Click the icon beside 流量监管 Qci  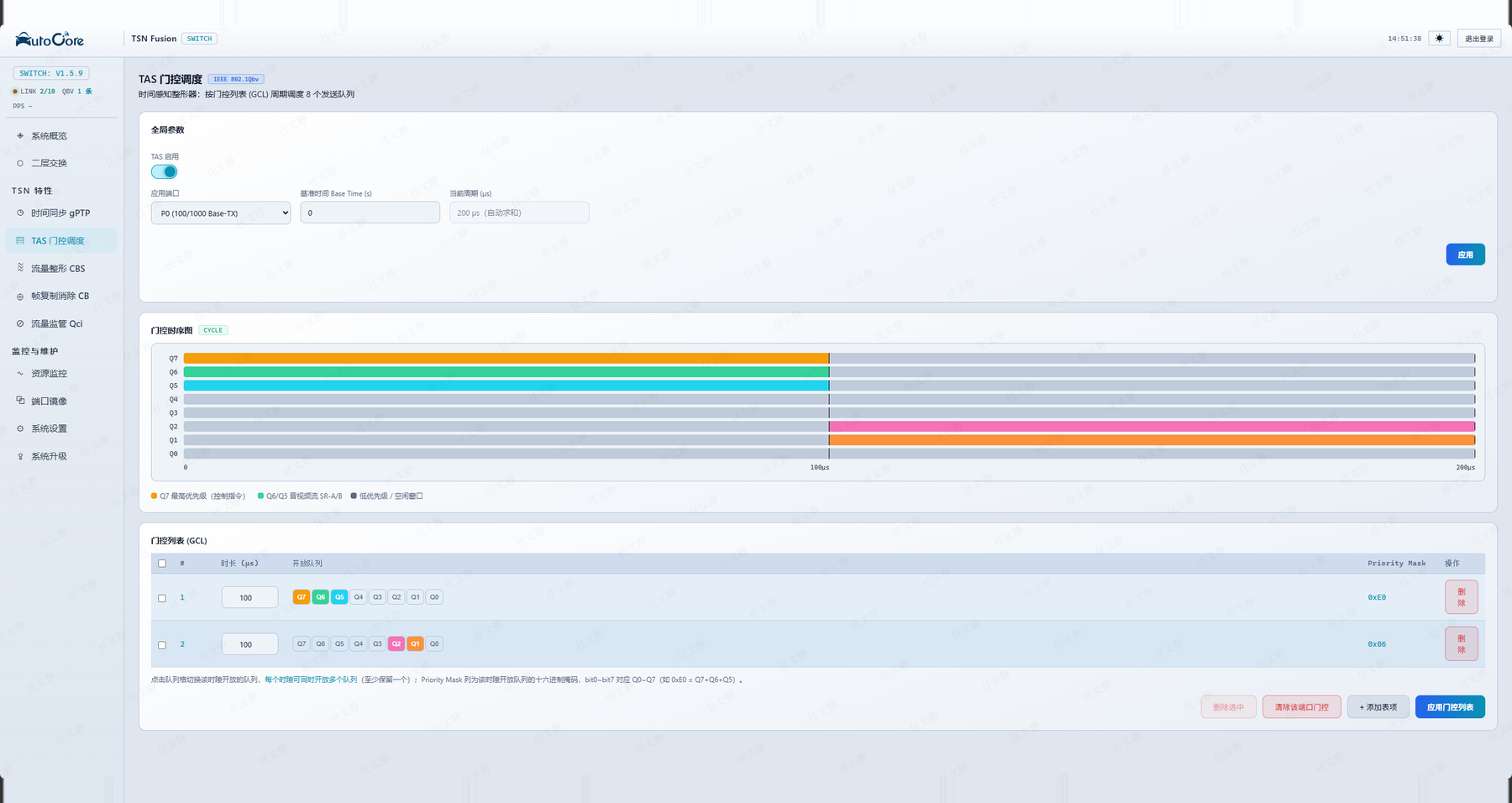[20, 323]
